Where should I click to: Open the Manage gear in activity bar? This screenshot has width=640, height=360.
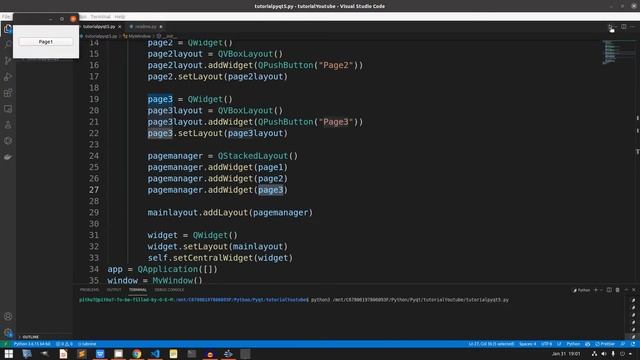(8, 332)
